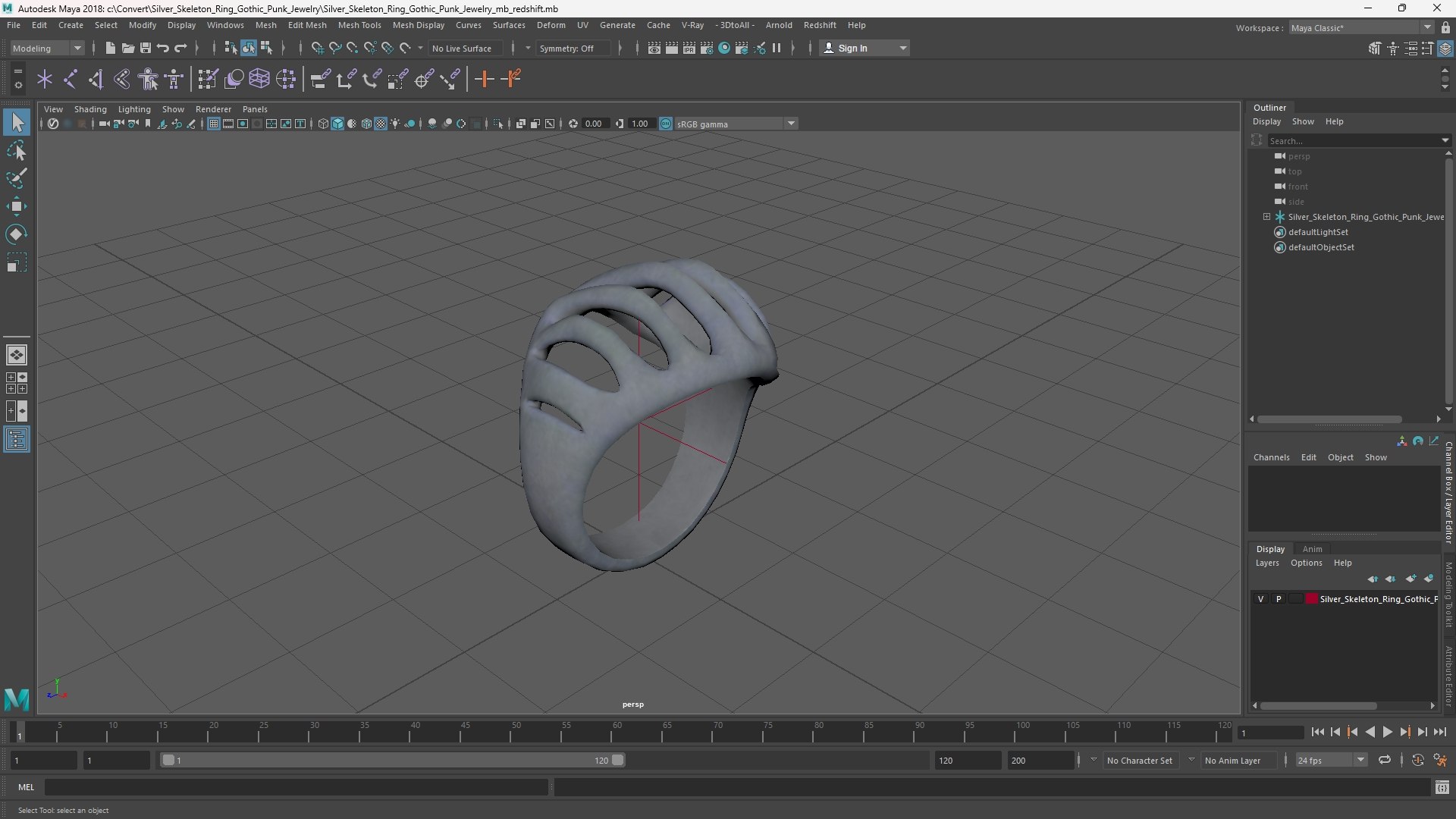Click the four-view layout icon
Viewport: 1456px width, 819px height.
coord(17,383)
